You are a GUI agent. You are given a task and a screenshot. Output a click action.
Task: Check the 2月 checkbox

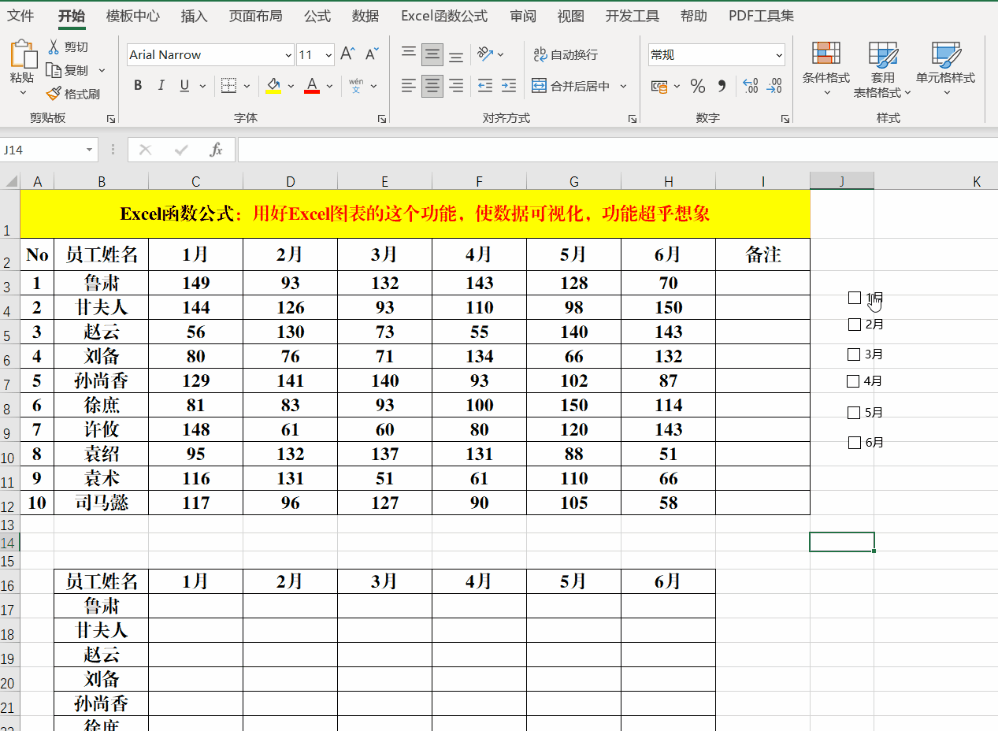tap(854, 324)
